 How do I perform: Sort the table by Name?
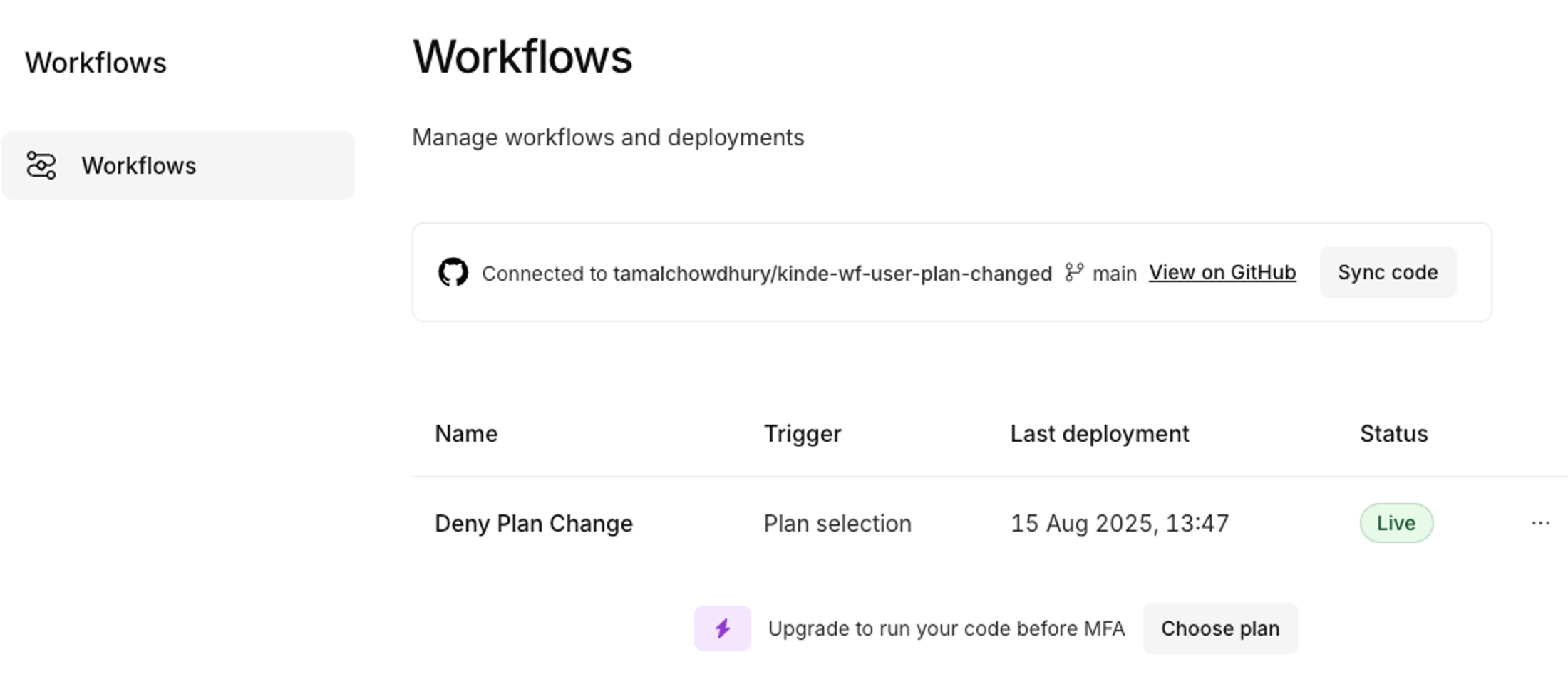(x=465, y=433)
